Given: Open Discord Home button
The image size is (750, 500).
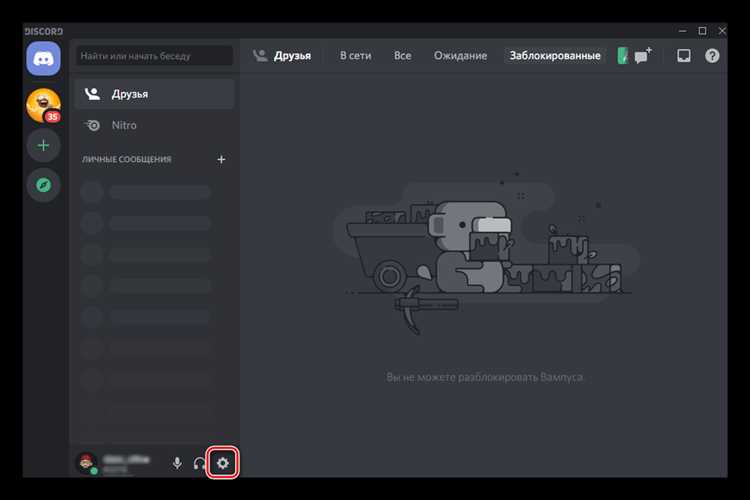Looking at the screenshot, I should [x=44, y=59].
